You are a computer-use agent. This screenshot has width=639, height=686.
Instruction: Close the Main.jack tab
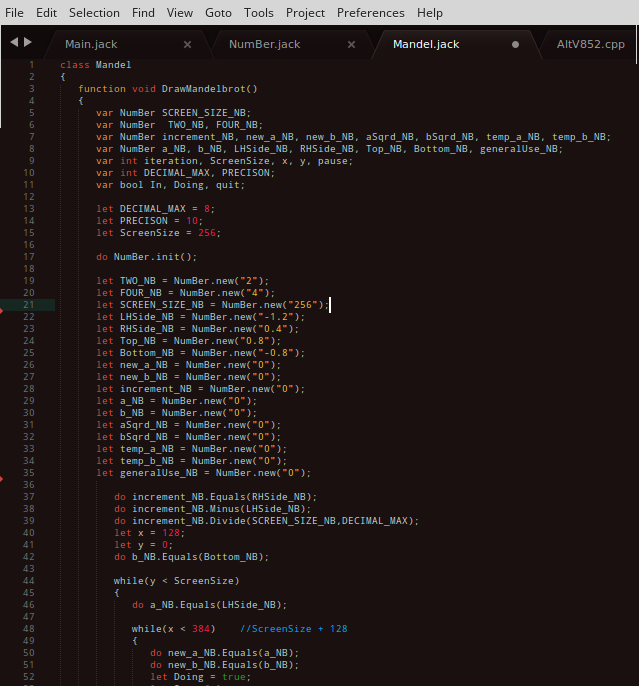pyautogui.click(x=187, y=45)
